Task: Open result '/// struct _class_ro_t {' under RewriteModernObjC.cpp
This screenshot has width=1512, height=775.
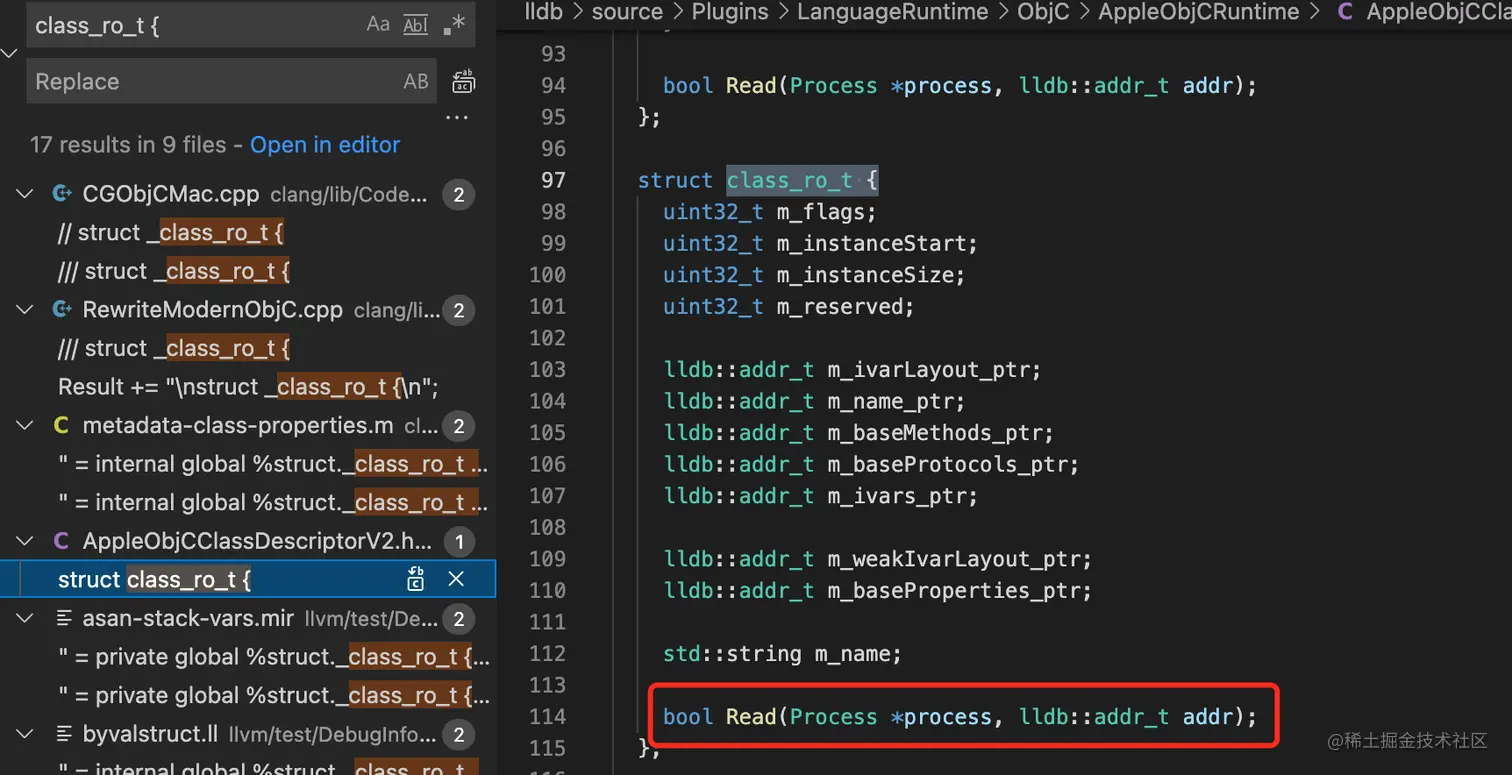Action: pyautogui.click(x=174, y=348)
